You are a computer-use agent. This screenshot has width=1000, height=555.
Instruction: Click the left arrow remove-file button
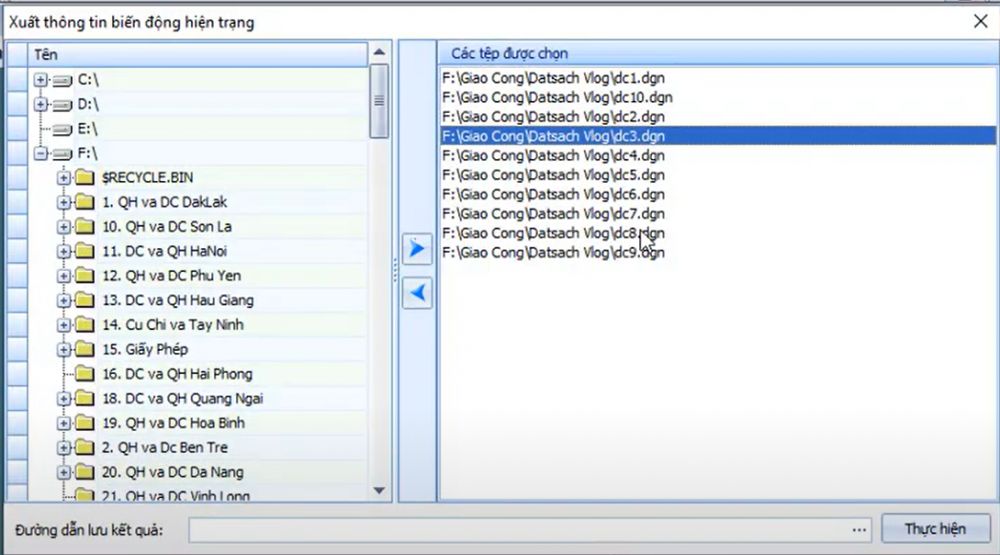(x=417, y=292)
